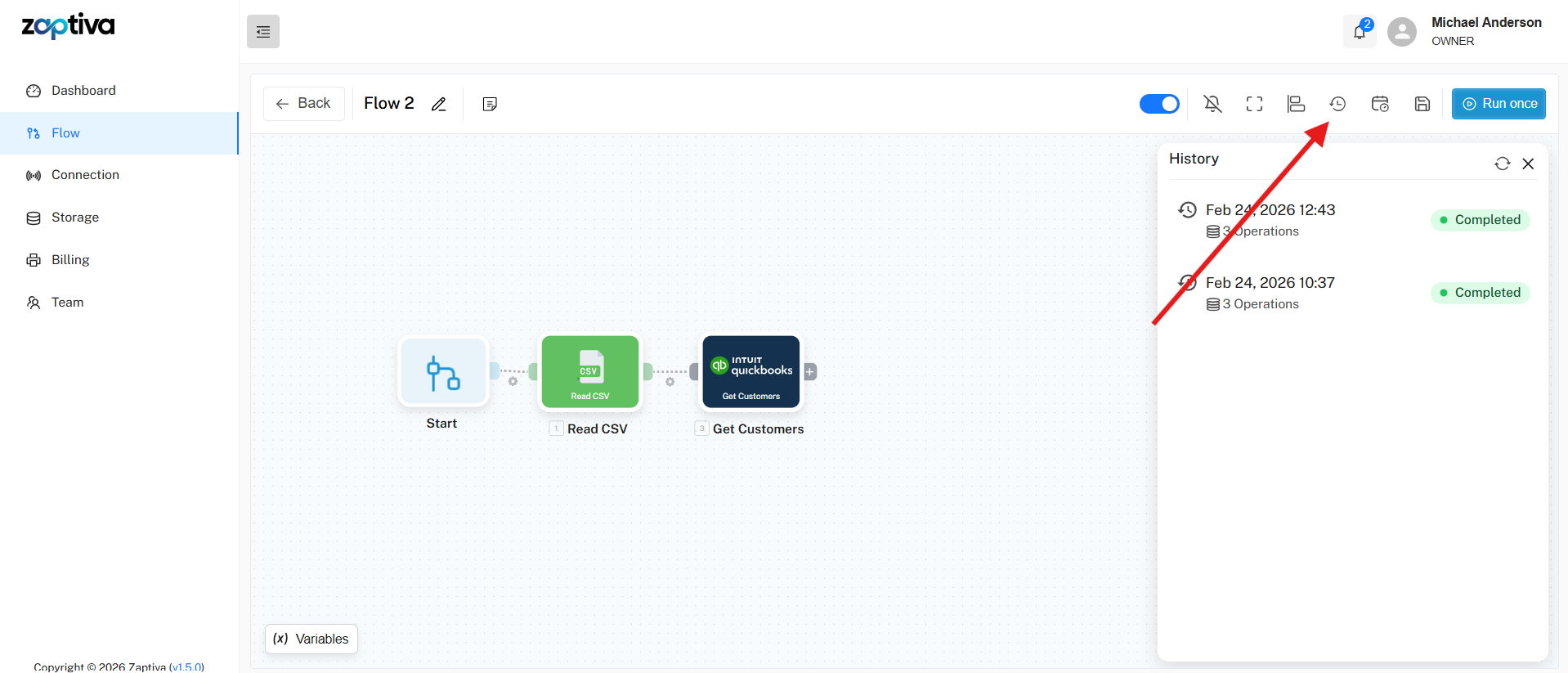This screenshot has height=673, width=1568.
Task: Open the flow schedule calendar icon
Action: coord(1380,104)
